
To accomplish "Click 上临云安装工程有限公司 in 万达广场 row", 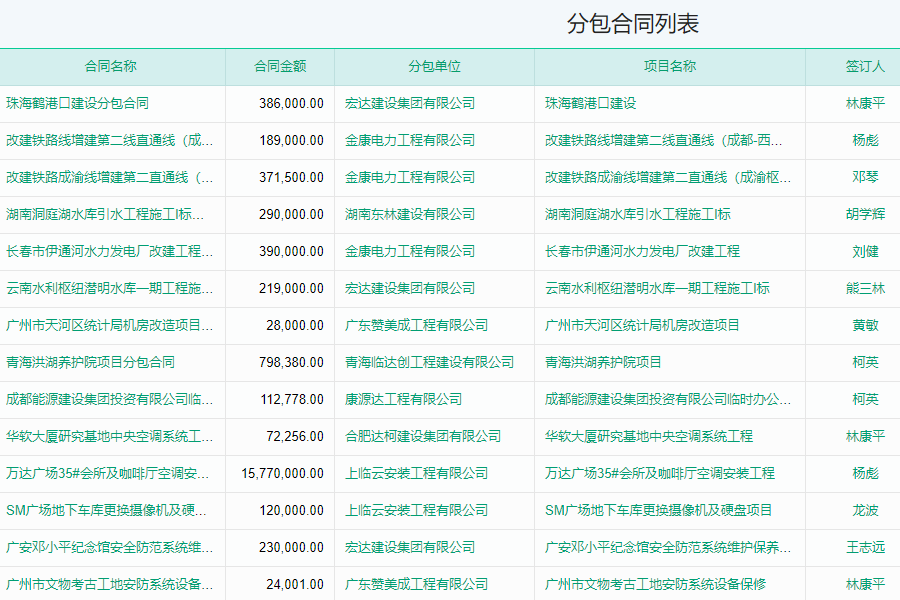I will pos(416,474).
